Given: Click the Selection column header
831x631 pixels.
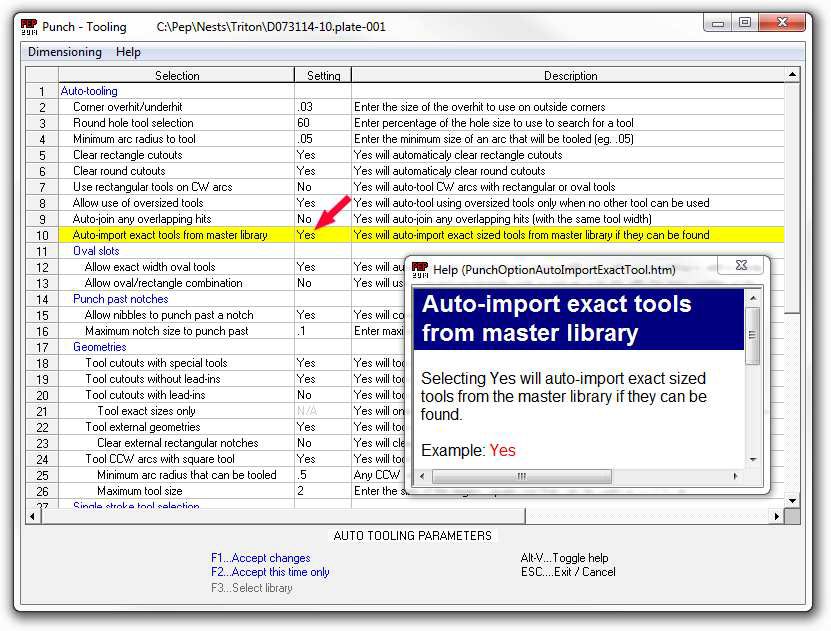Looking at the screenshot, I should (177, 75).
